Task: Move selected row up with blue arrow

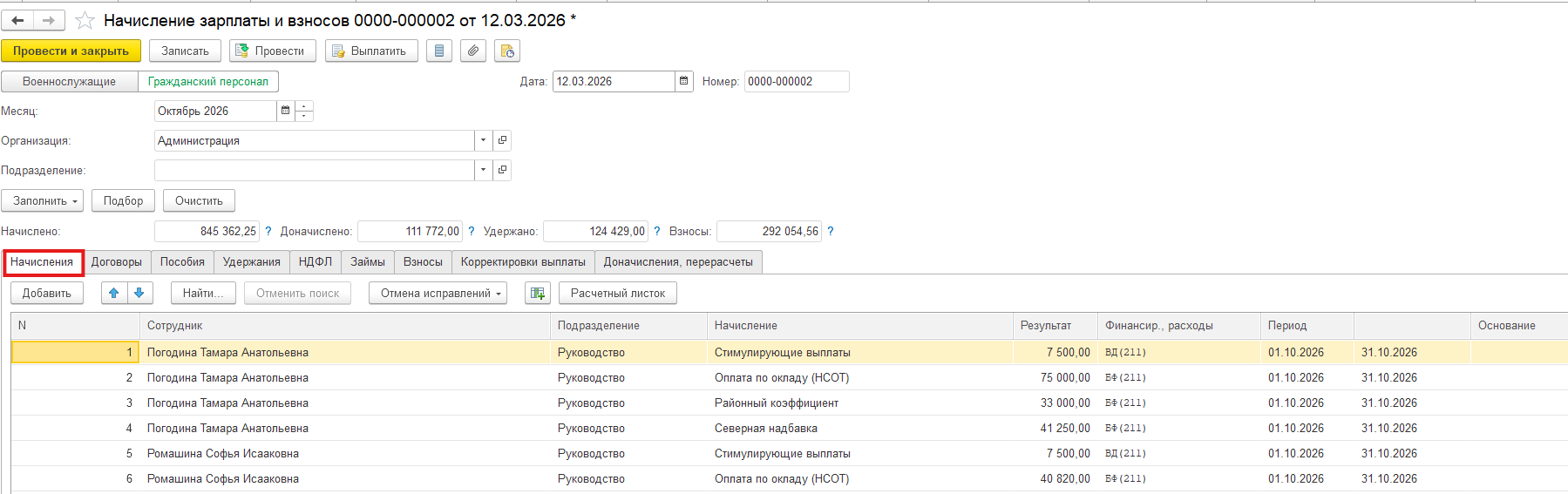Action: 114,294
